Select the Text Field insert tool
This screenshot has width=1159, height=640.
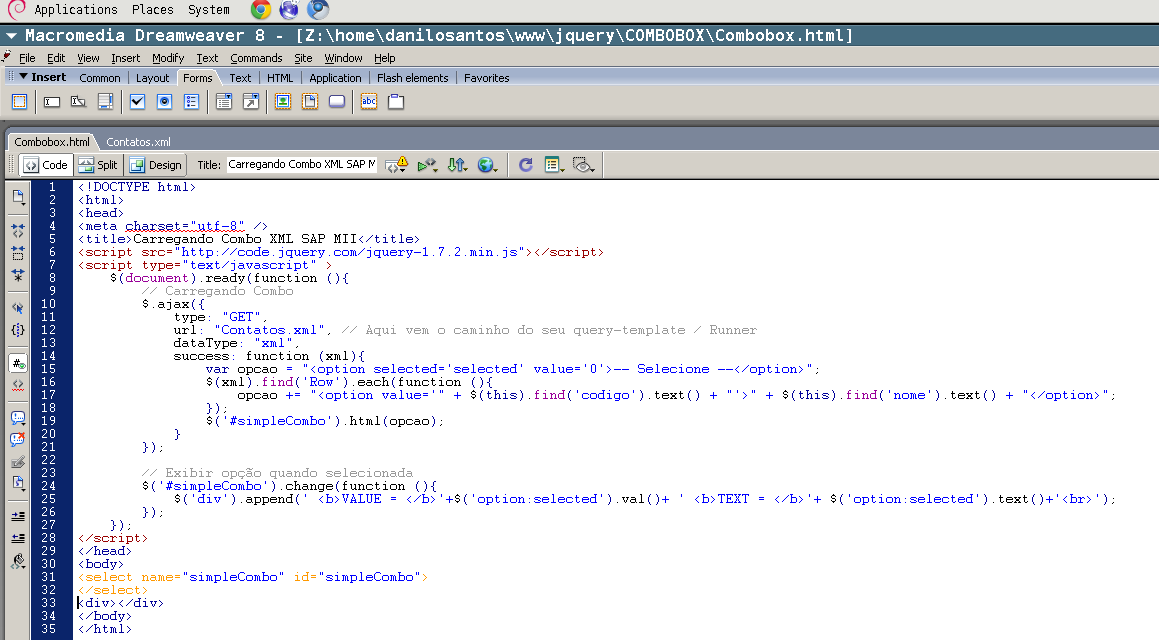point(51,101)
